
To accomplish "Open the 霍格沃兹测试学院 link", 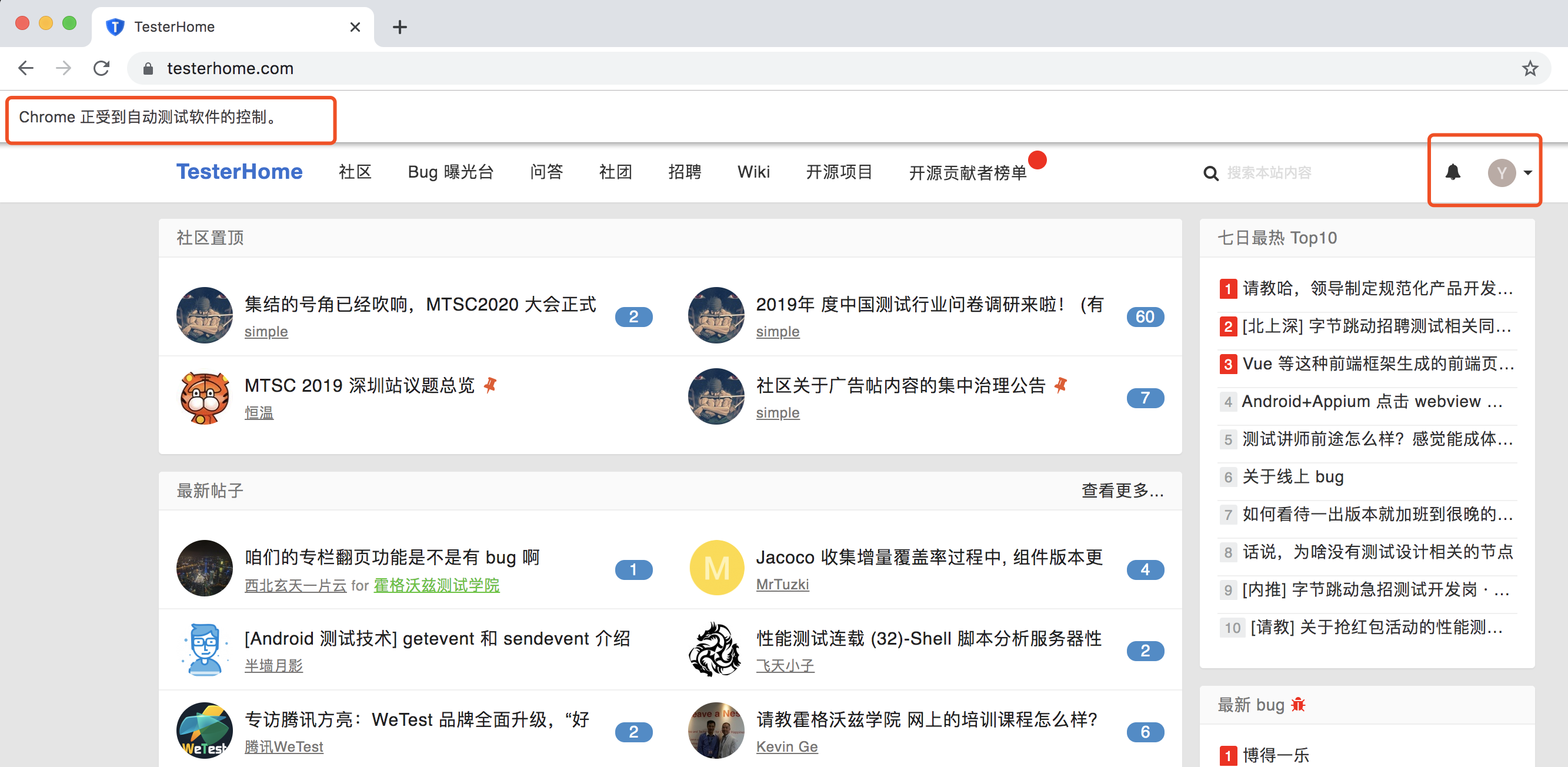I will click(x=436, y=586).
